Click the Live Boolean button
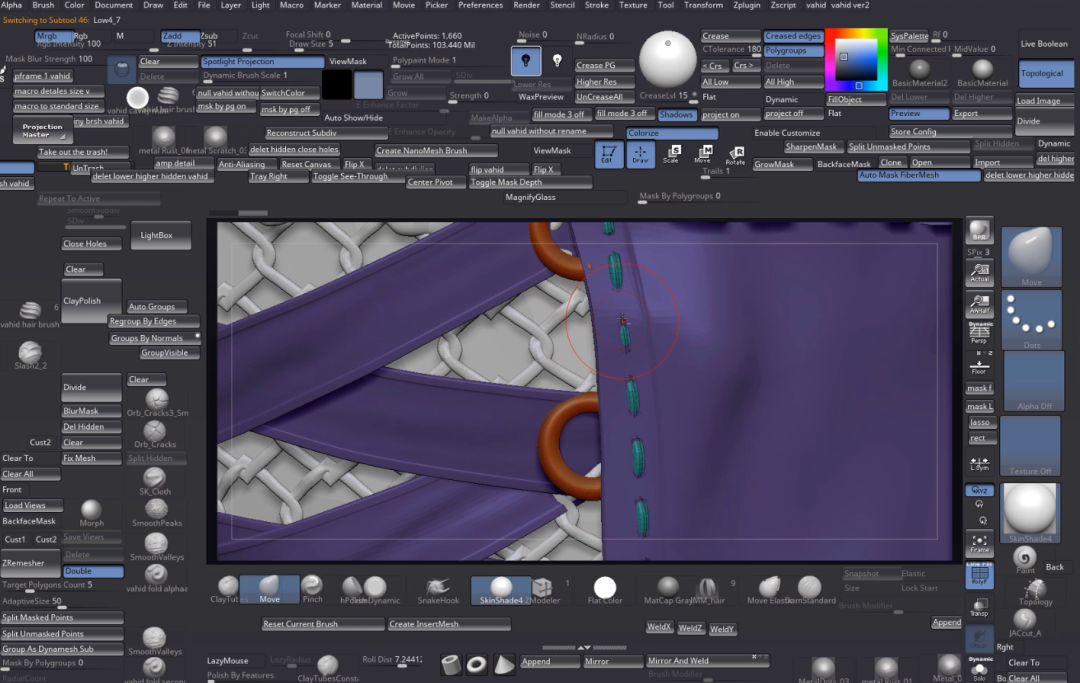 pyautogui.click(x=1046, y=44)
